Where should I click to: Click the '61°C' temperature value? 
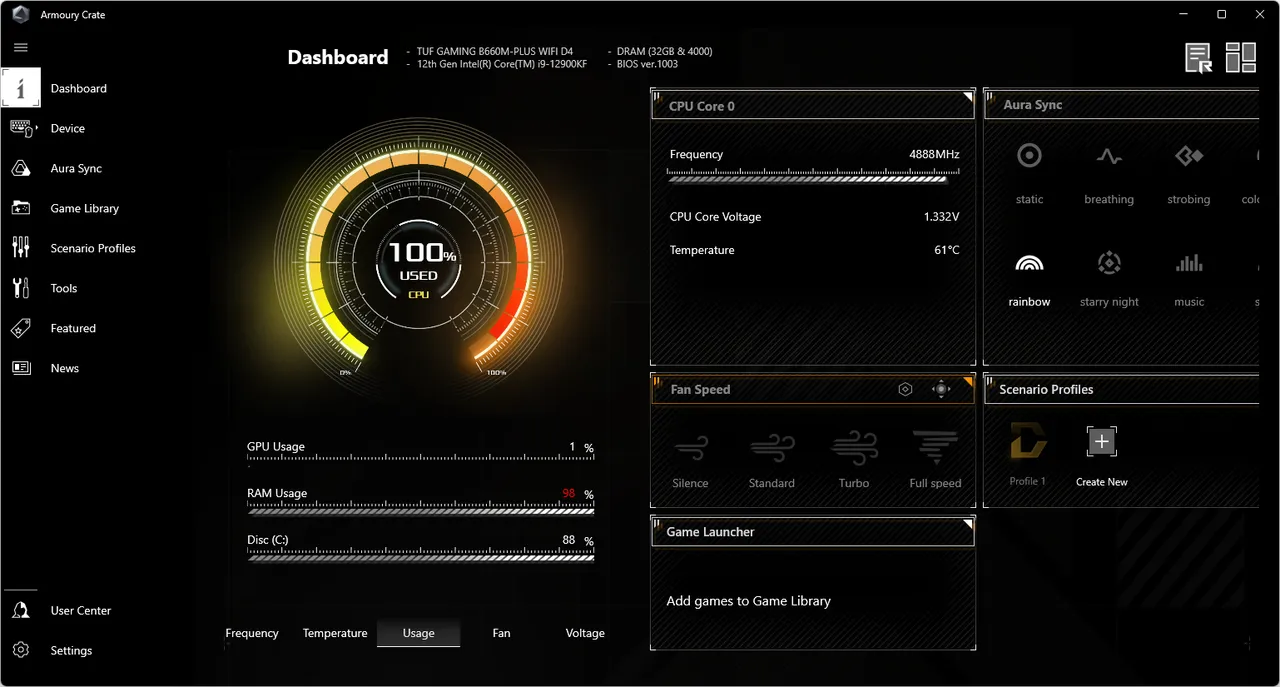coord(947,251)
